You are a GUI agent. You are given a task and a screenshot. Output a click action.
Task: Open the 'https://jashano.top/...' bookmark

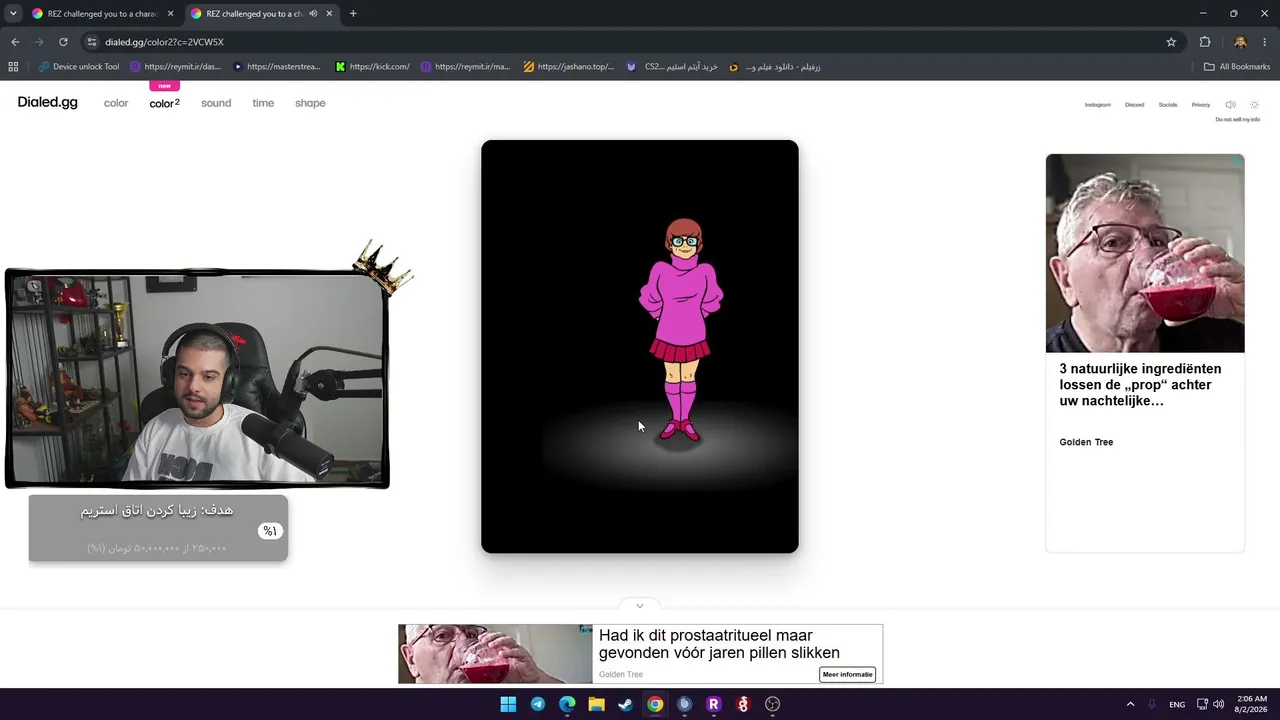coord(569,67)
